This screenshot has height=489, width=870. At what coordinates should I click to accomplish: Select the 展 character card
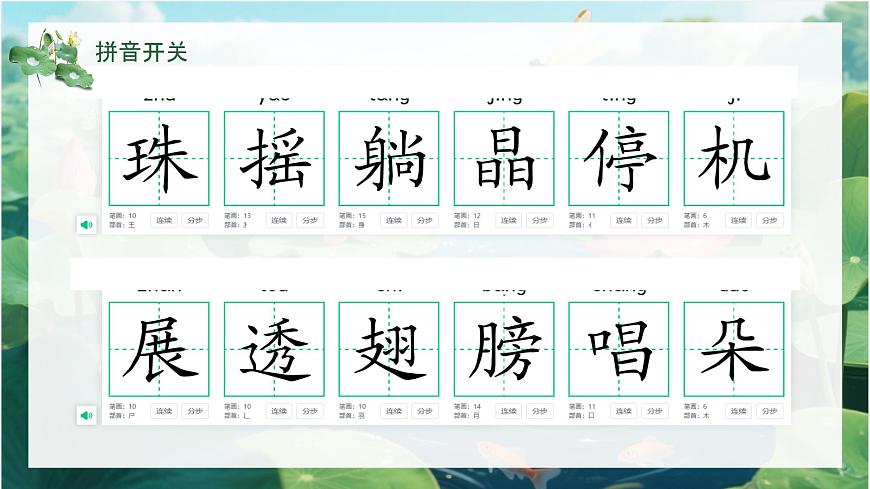click(159, 349)
